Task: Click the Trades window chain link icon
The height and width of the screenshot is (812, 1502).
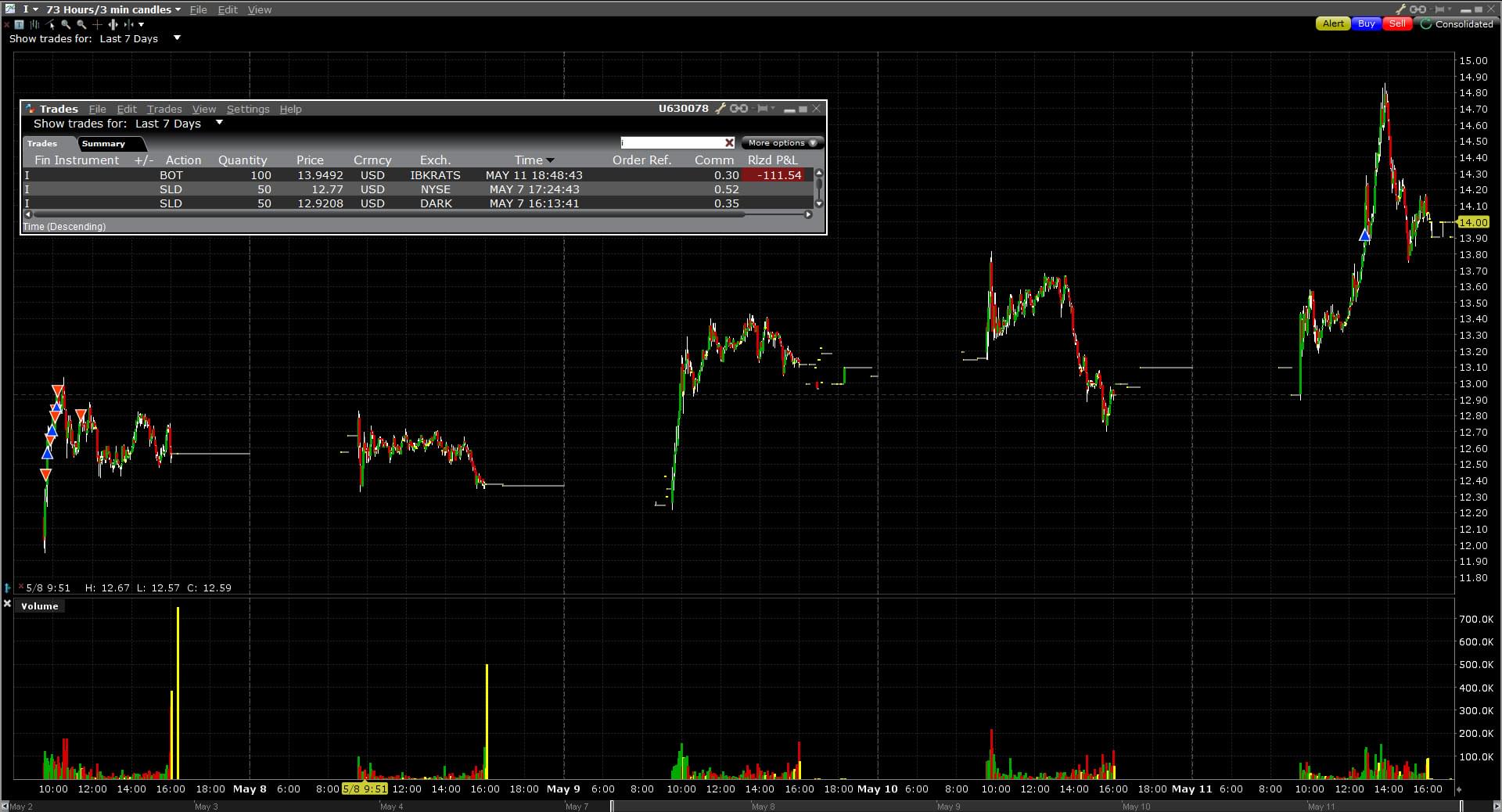Action: (x=738, y=109)
